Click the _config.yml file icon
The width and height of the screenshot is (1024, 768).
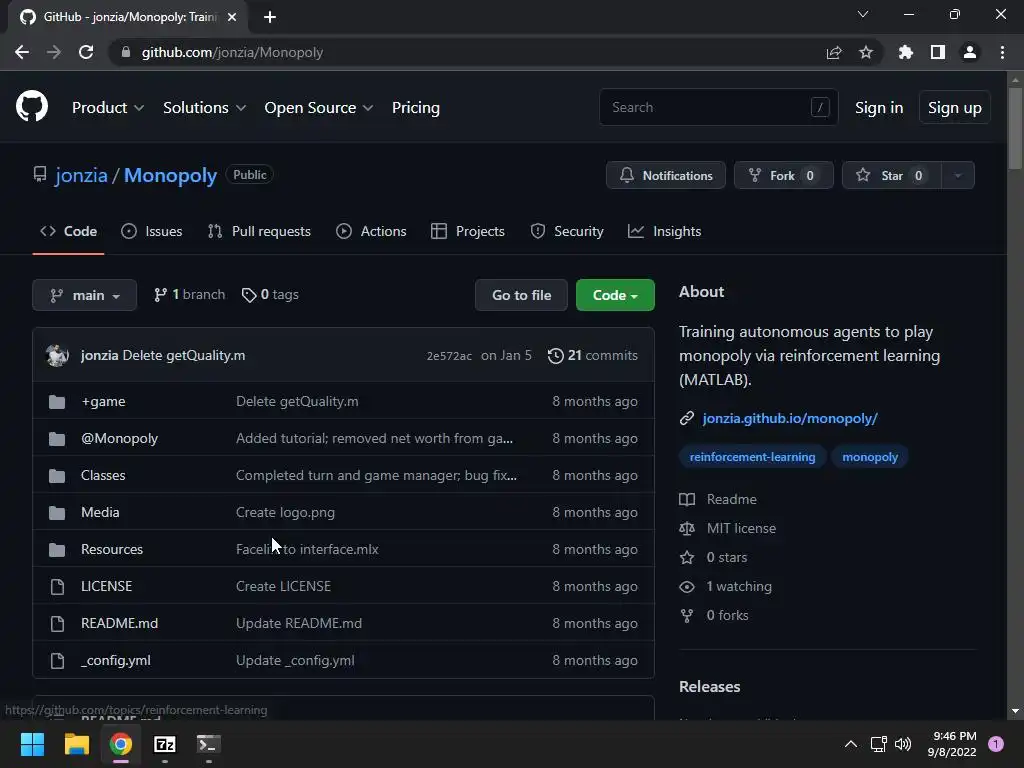(x=57, y=661)
